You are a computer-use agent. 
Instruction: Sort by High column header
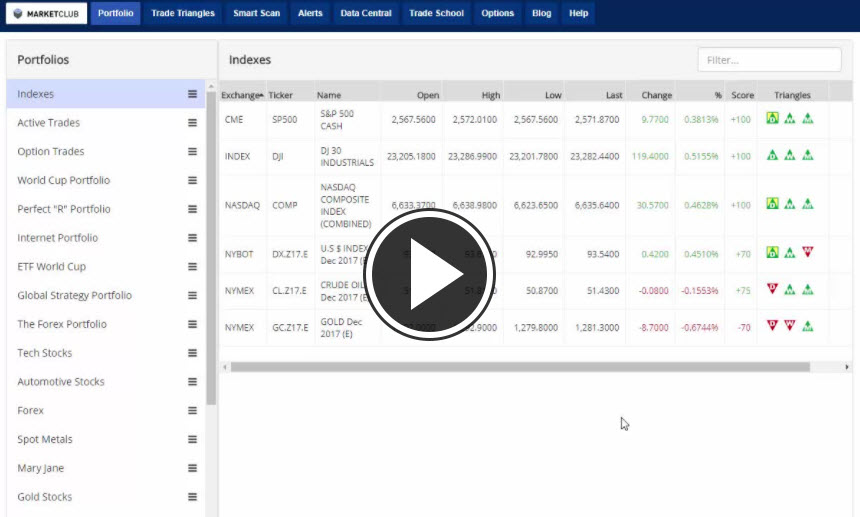click(472, 95)
